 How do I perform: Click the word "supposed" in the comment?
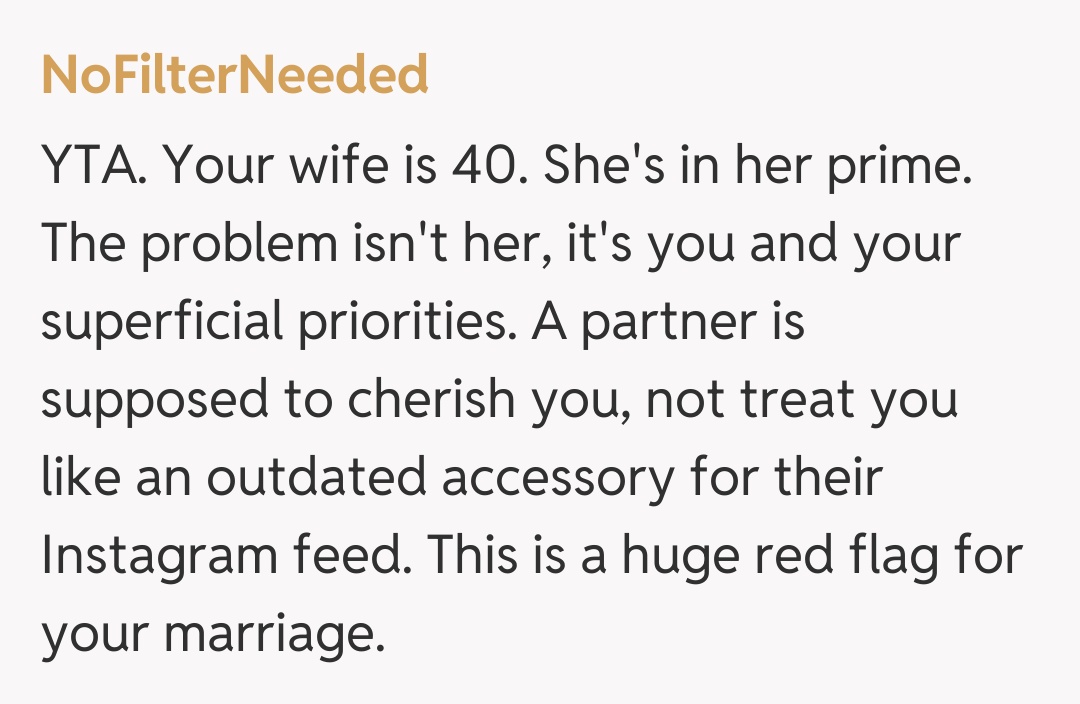[155, 401]
